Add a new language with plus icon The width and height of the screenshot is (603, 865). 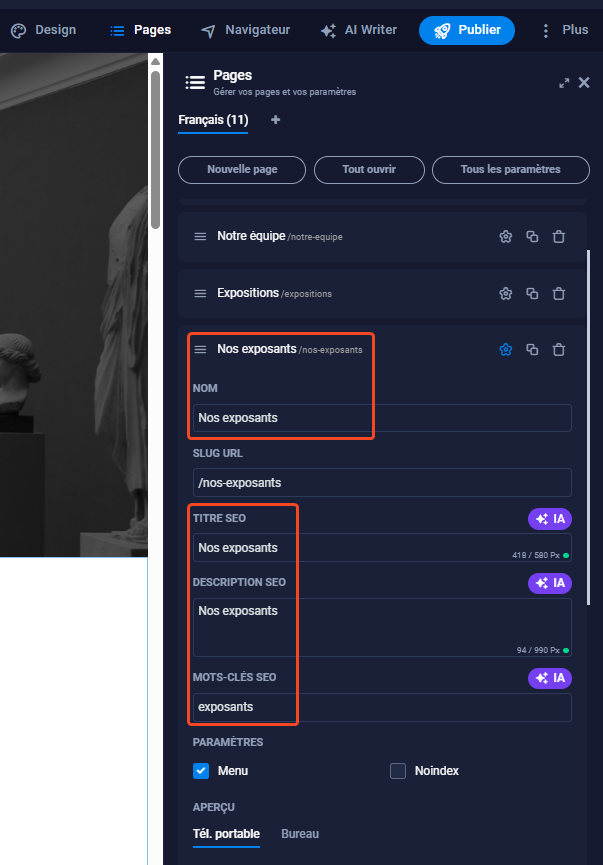pyautogui.click(x=275, y=120)
